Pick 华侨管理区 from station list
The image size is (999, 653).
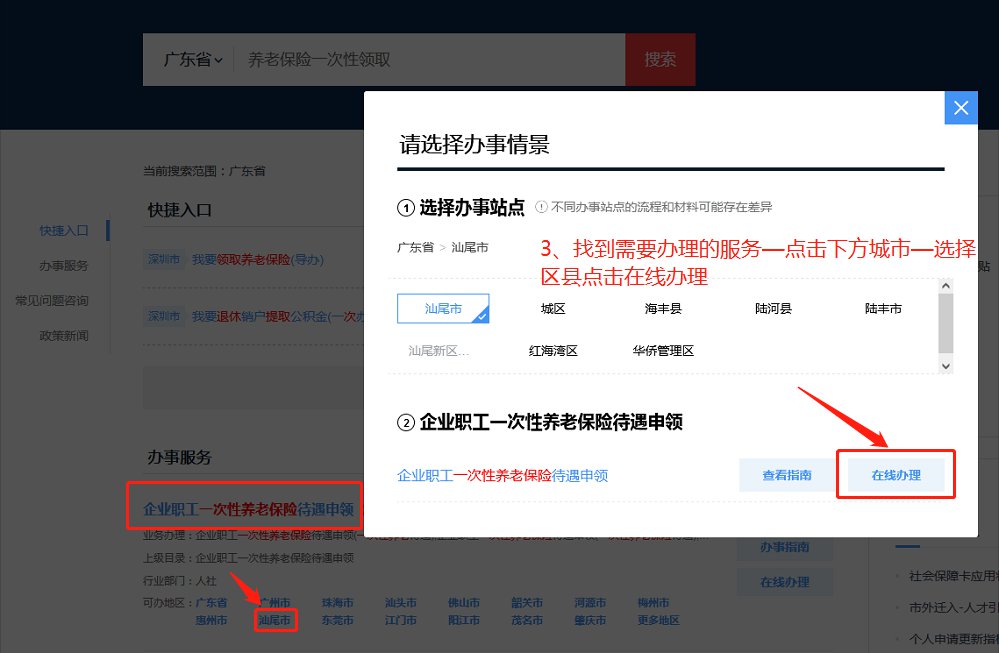coord(663,351)
